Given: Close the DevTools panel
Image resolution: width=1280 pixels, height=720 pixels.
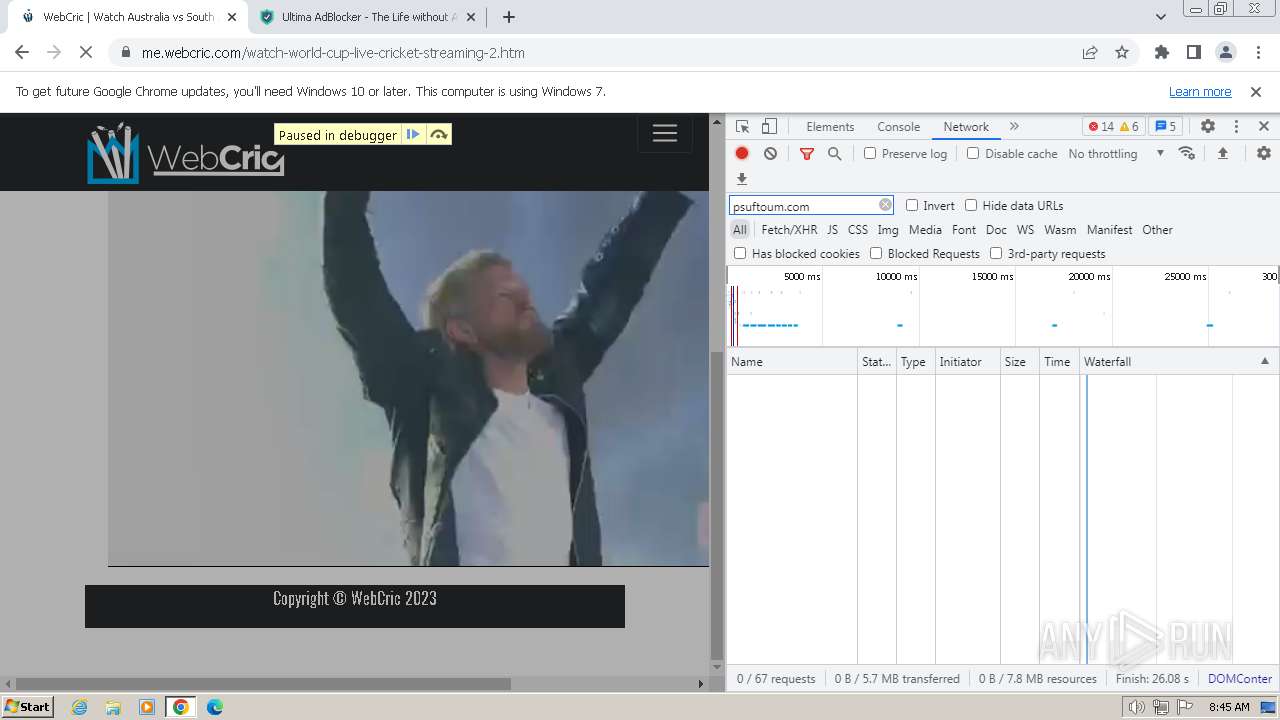Looking at the screenshot, I should coord(1264,127).
